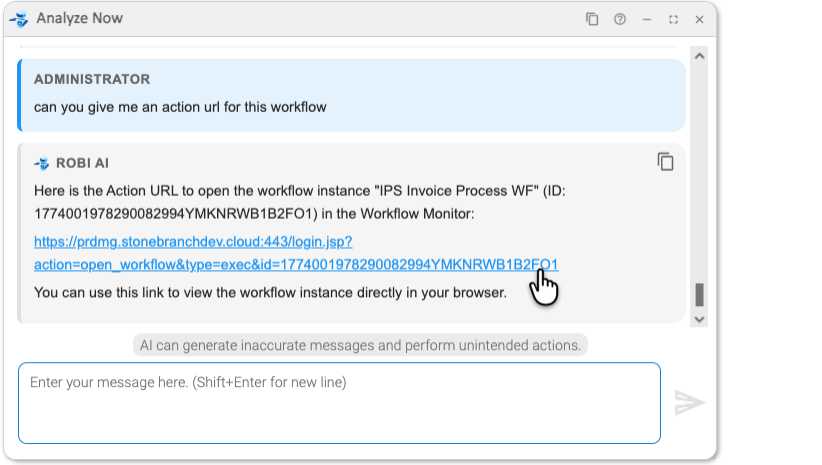The image size is (822, 465).
Task: Click the AI inaccurate messages disclaimer
Action: pos(360,345)
